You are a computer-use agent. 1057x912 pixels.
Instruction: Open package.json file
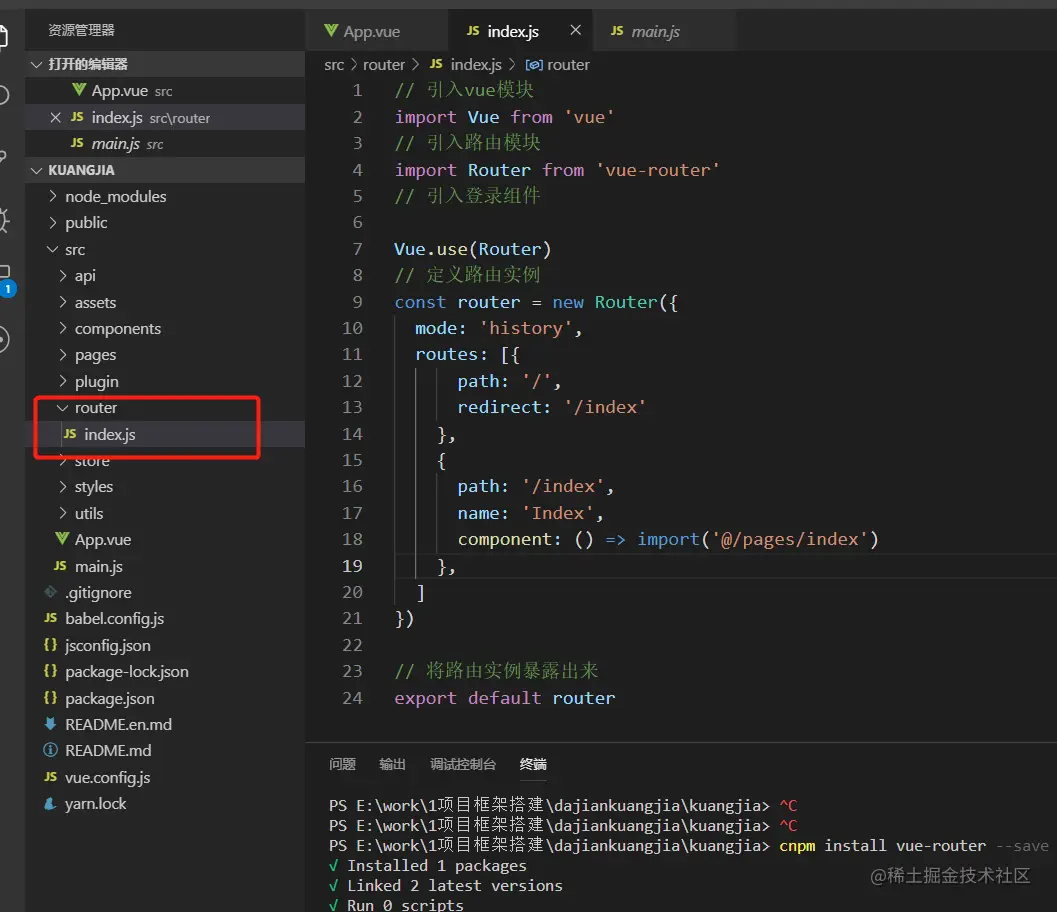pyautogui.click(x=164, y=698)
